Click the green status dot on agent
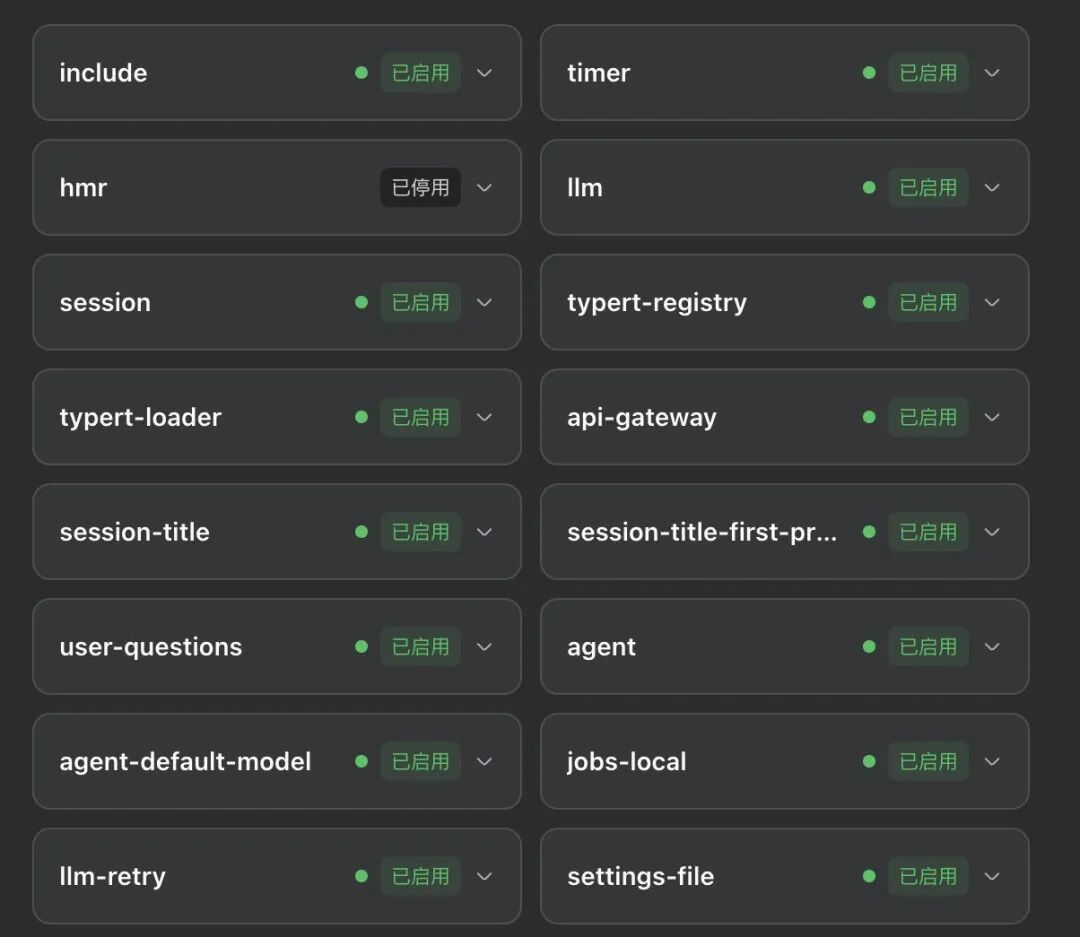This screenshot has width=1080, height=937. pos(869,646)
